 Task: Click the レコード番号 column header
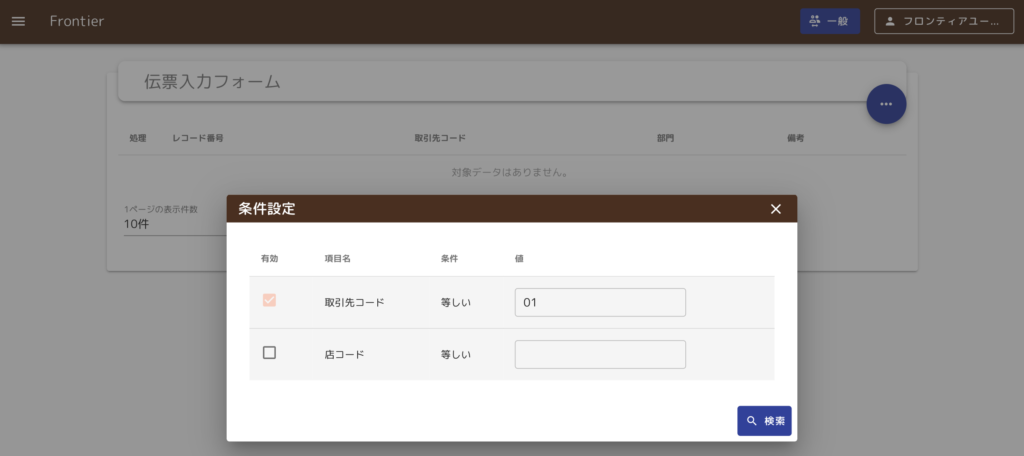pyautogui.click(x=197, y=138)
